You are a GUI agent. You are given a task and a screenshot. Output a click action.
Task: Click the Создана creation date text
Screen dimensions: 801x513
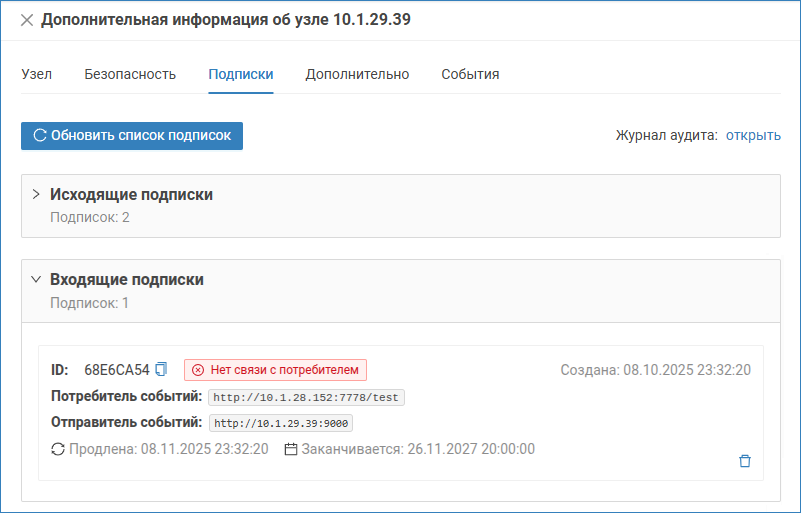(655, 370)
